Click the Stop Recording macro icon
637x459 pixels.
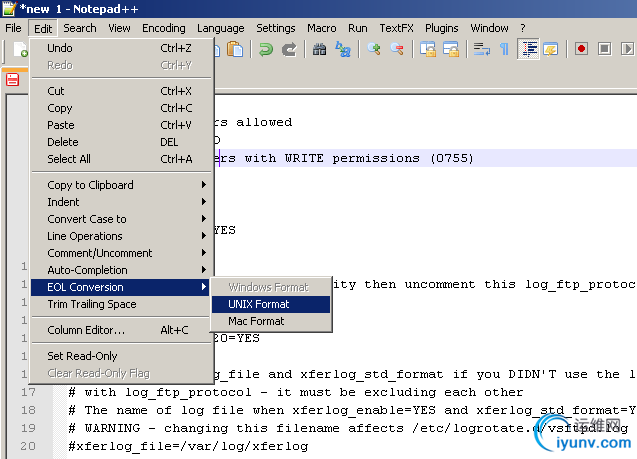(604, 50)
